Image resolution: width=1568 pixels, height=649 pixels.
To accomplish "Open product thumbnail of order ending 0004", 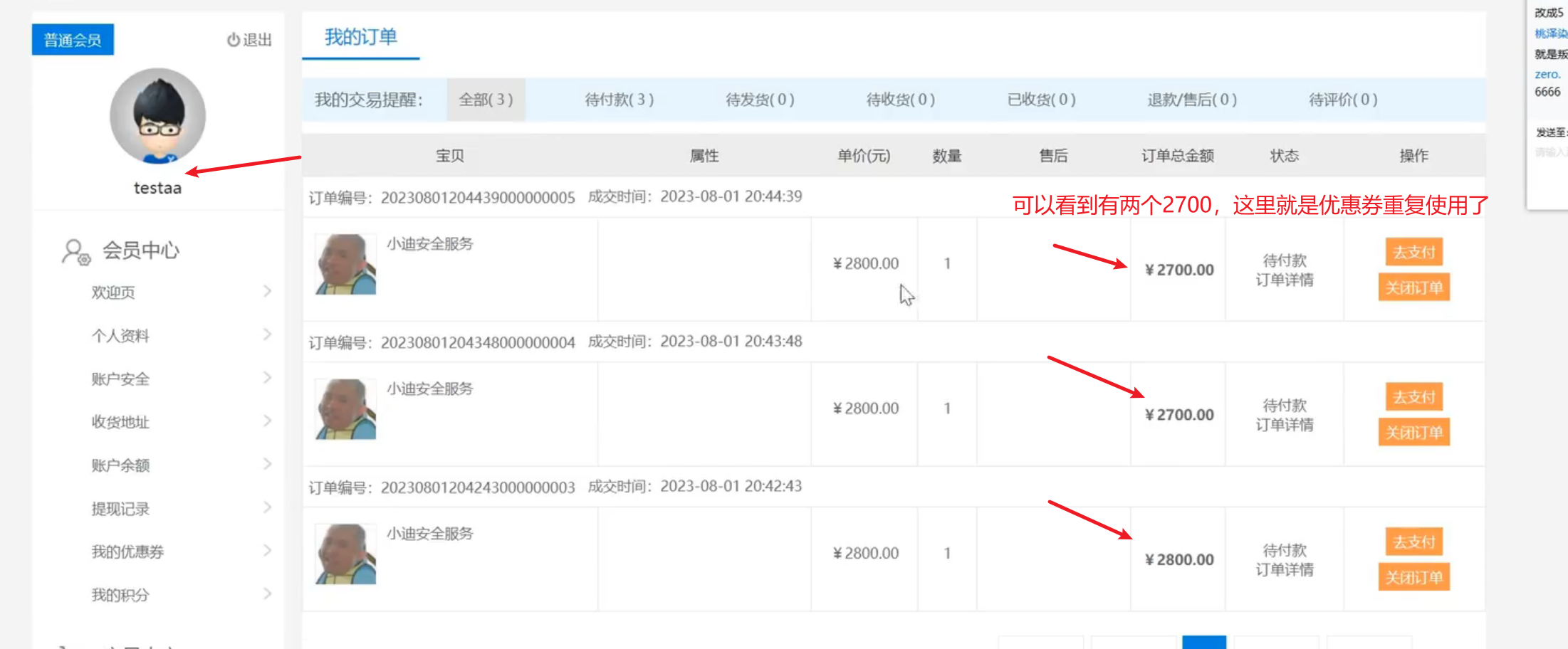I will pyautogui.click(x=345, y=409).
